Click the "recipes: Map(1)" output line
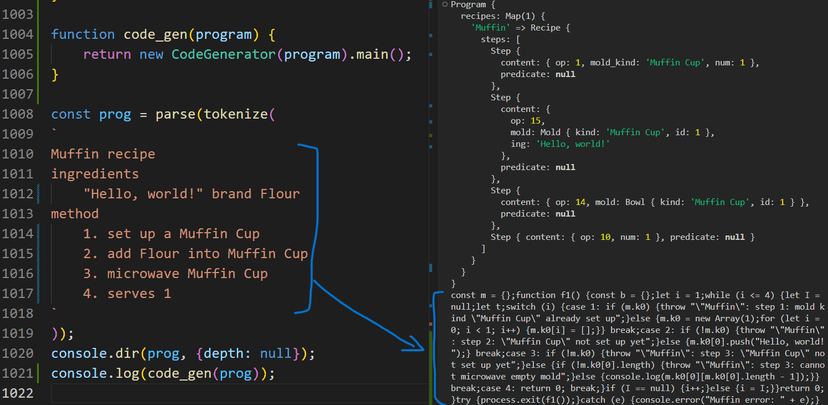Viewport: 828px width, 405px height. [x=499, y=17]
